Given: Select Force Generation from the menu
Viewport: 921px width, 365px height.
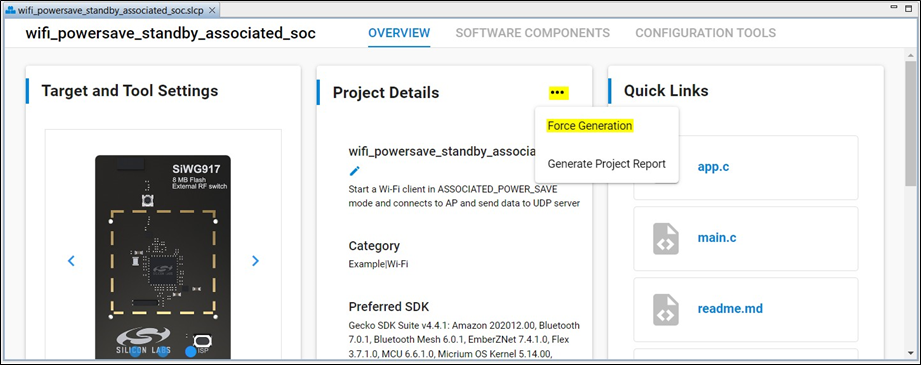Looking at the screenshot, I should point(590,126).
